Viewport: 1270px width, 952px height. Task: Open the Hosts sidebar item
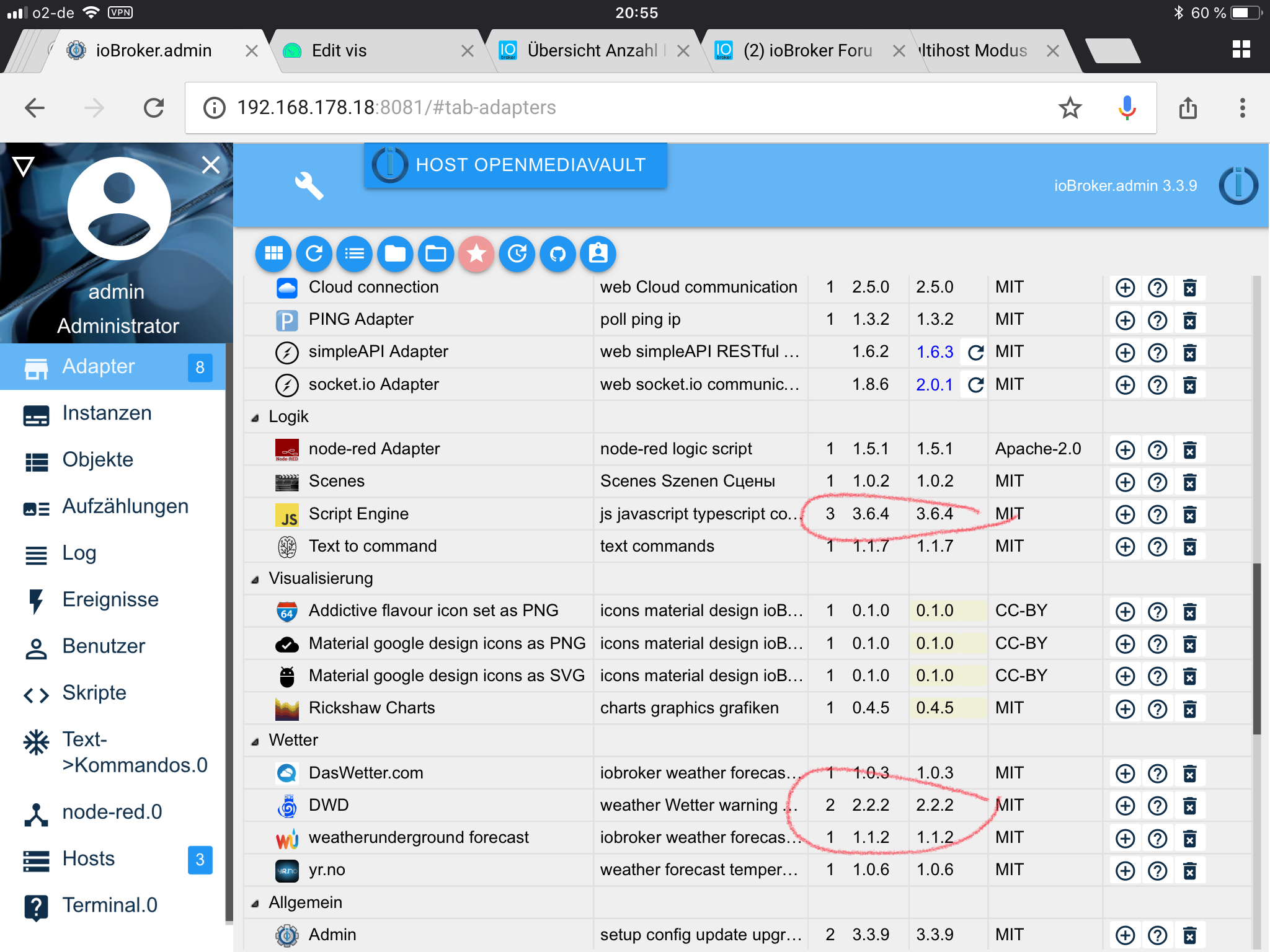coord(89,859)
